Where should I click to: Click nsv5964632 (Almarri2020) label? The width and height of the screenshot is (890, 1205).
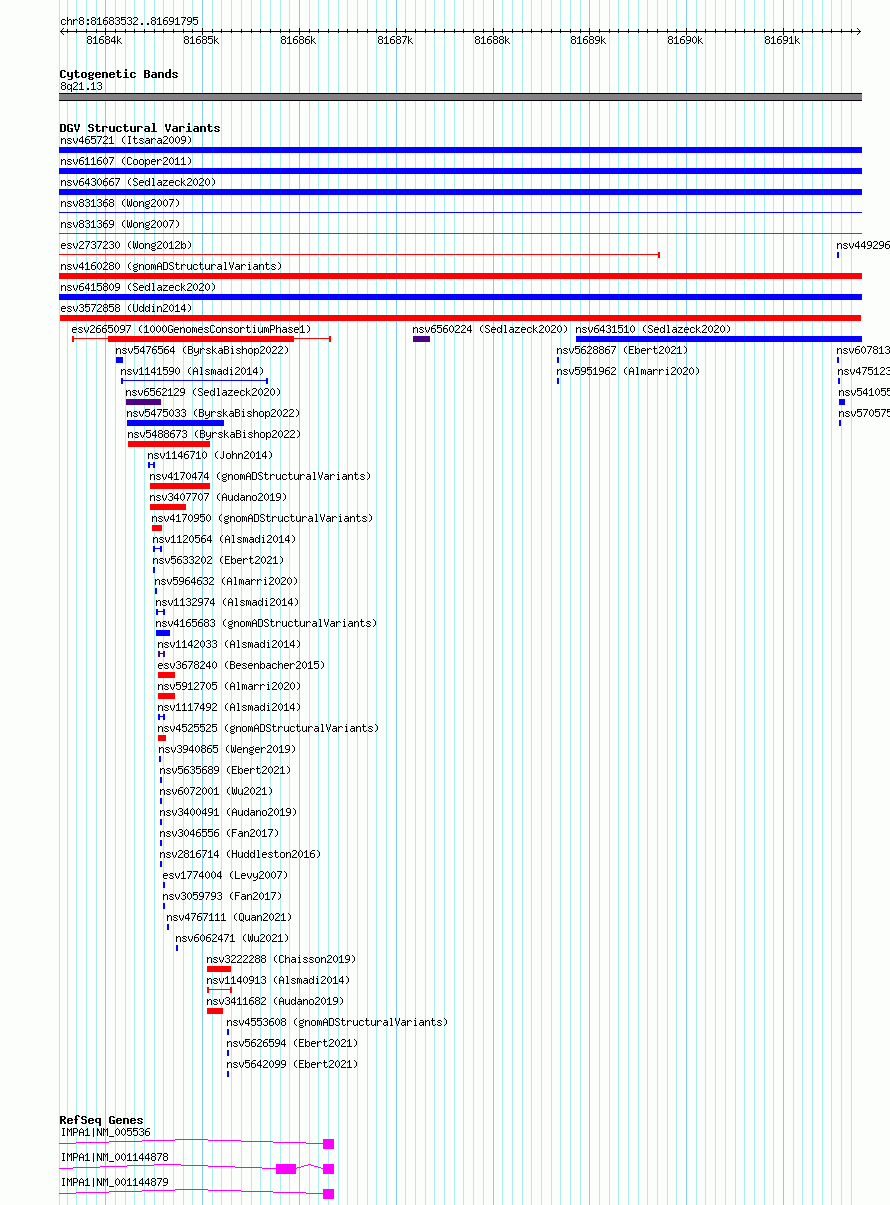pos(226,581)
